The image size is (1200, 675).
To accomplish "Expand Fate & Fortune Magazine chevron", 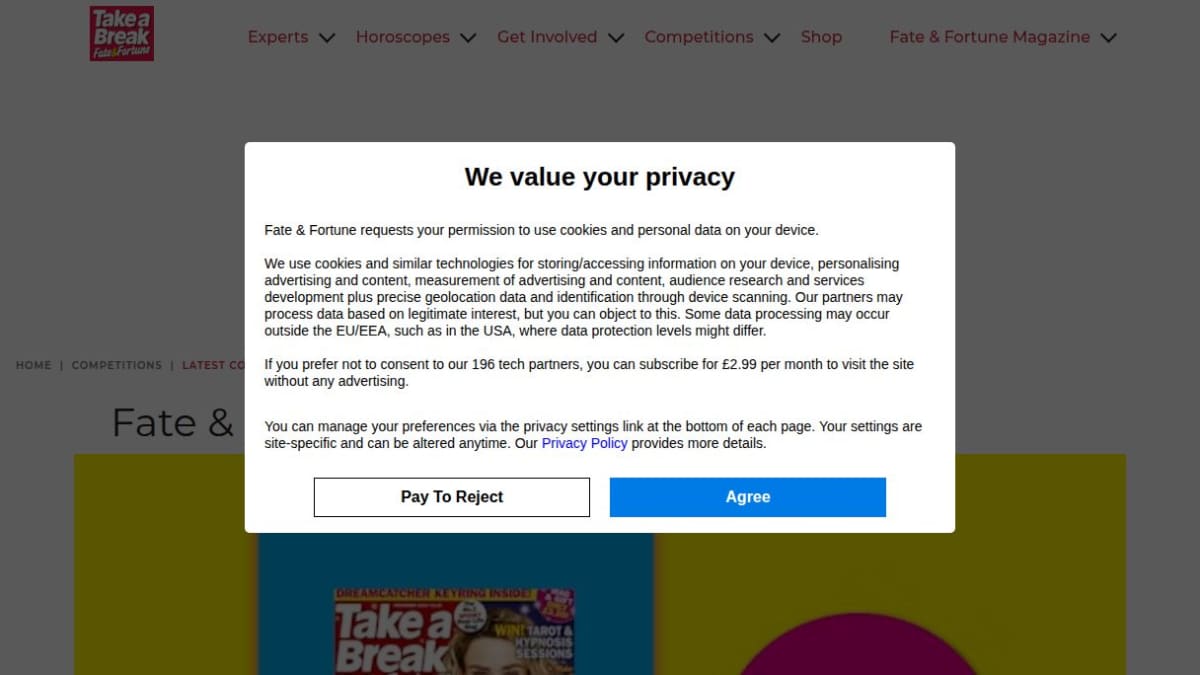I will (1108, 38).
